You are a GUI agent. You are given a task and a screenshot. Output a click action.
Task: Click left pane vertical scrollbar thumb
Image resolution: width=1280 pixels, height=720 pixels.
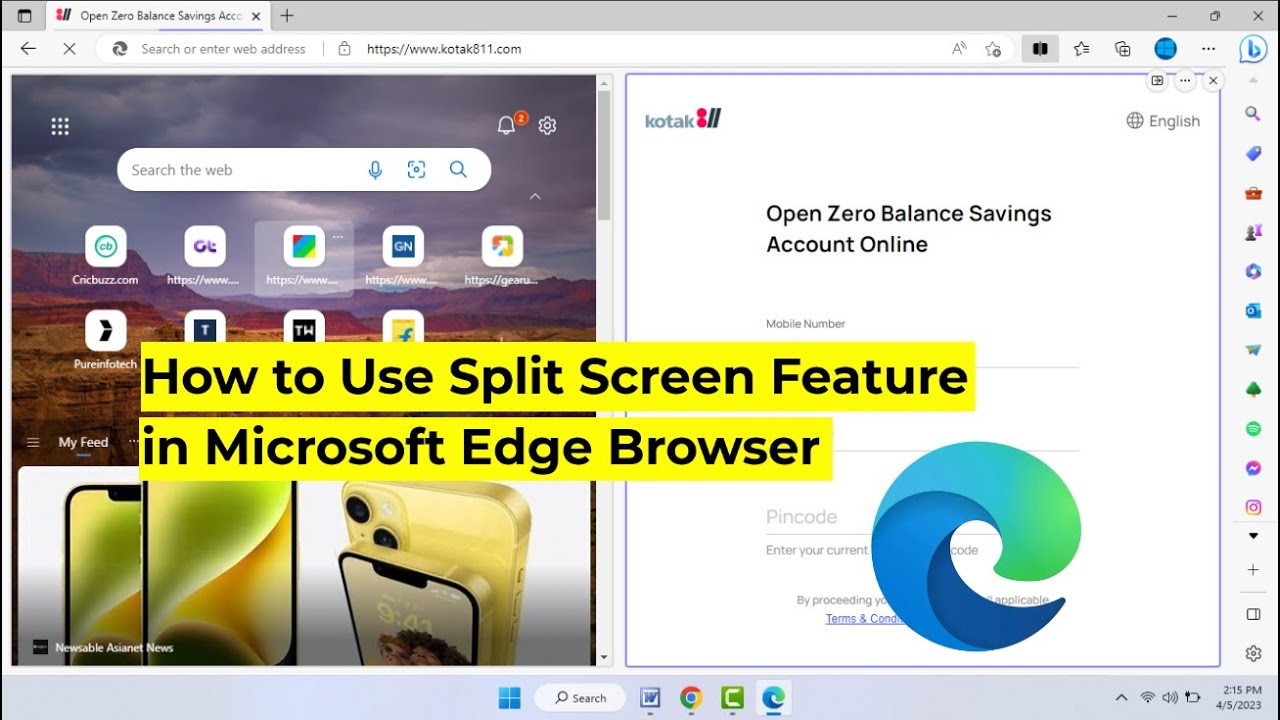(x=604, y=155)
